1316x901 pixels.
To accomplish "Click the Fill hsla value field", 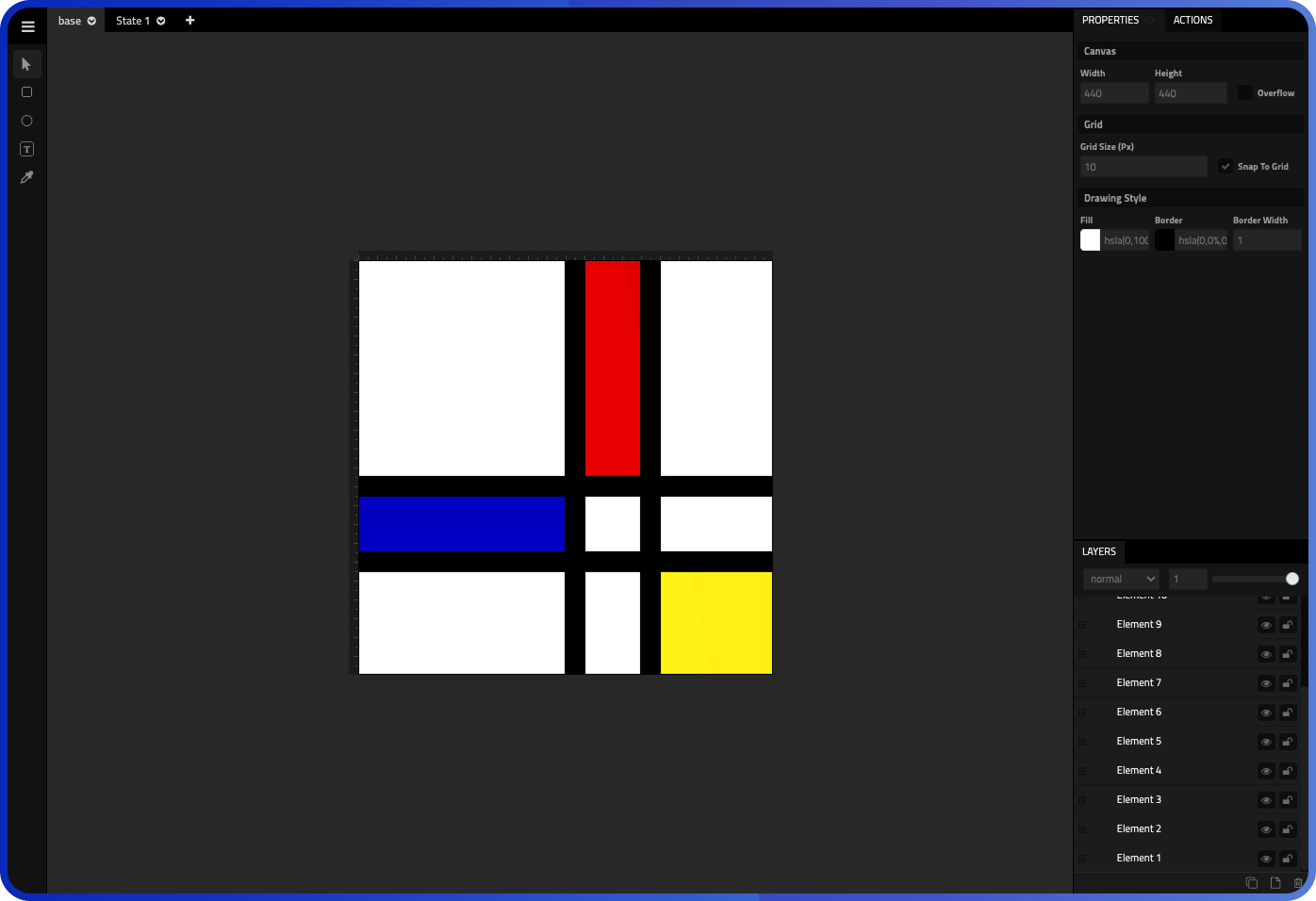I will tap(1126, 240).
